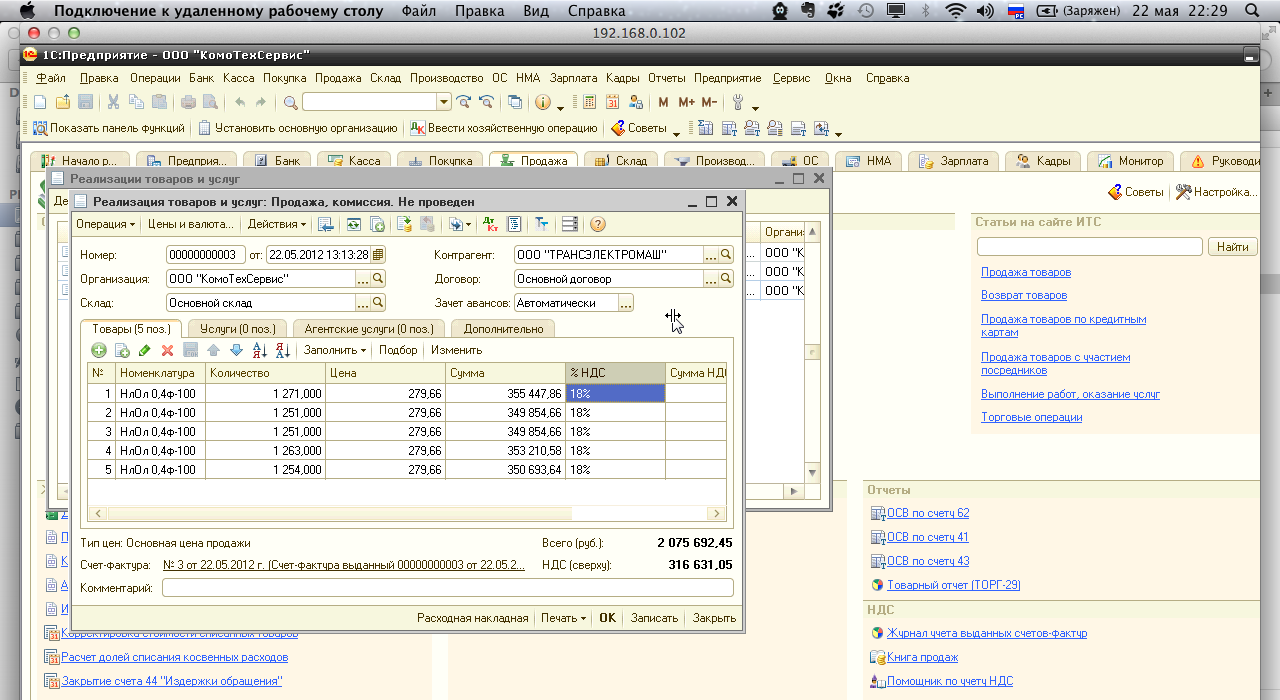Click the refresh document icon in the document toolbar

click(x=354, y=224)
